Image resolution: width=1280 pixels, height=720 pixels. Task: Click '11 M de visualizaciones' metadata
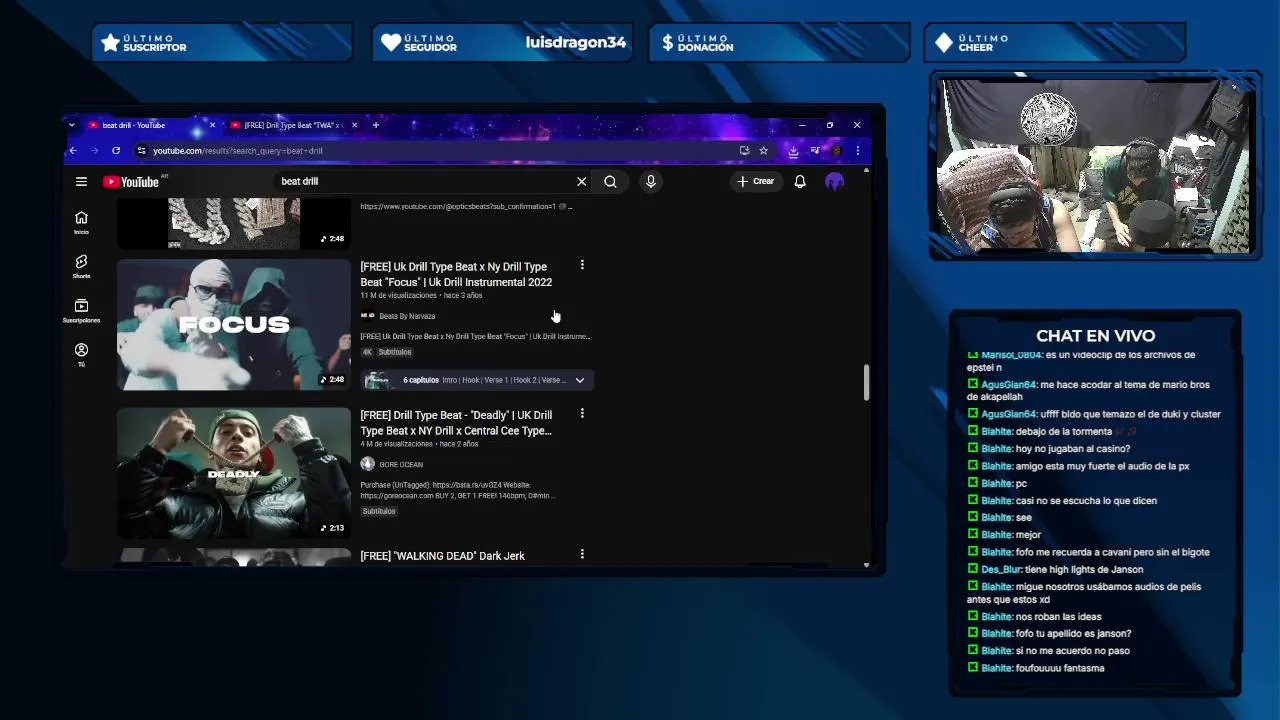[x=398, y=296]
